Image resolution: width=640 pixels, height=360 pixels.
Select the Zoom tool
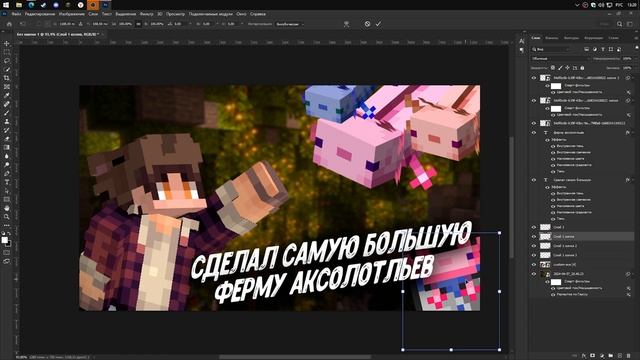7,217
